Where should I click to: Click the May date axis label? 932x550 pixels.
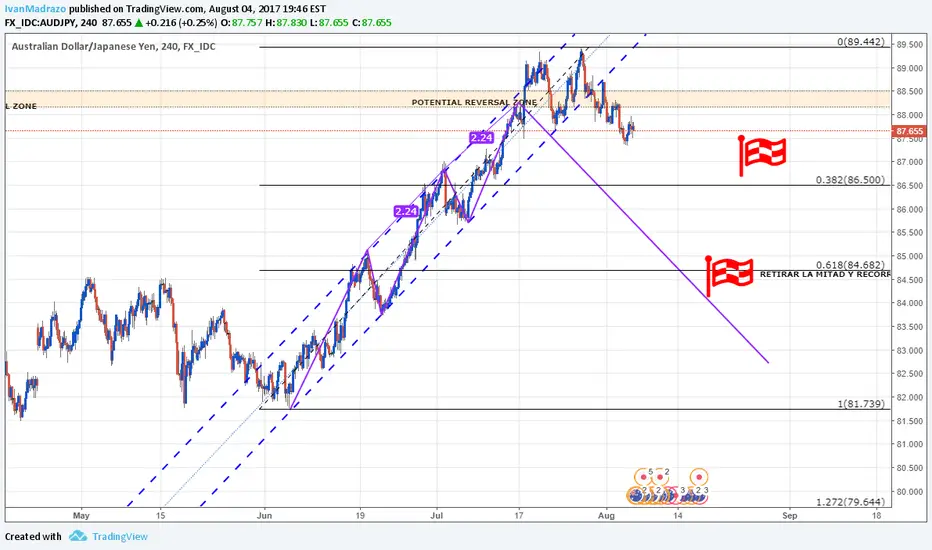(x=81, y=516)
